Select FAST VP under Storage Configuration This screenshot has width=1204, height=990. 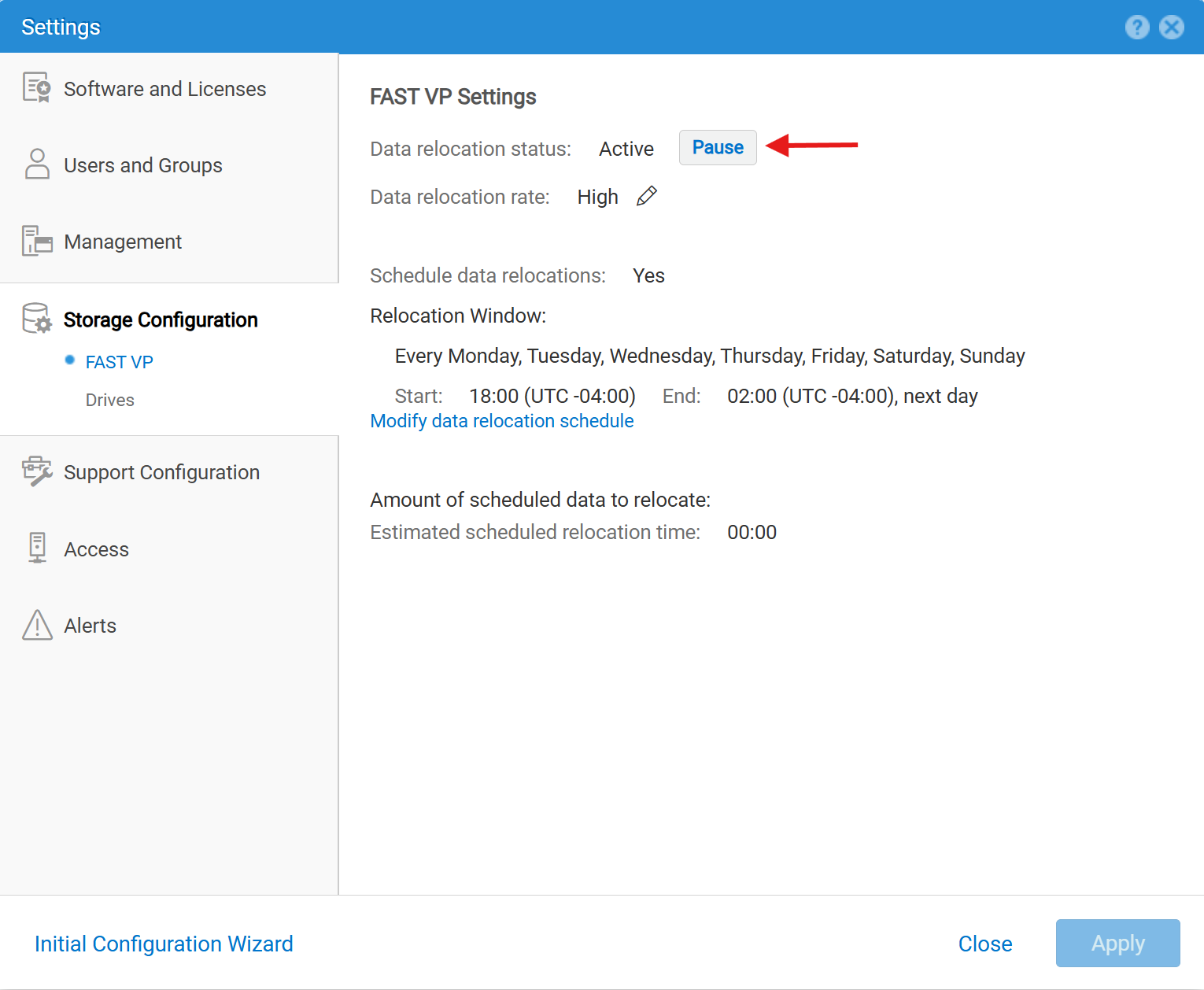coord(119,361)
